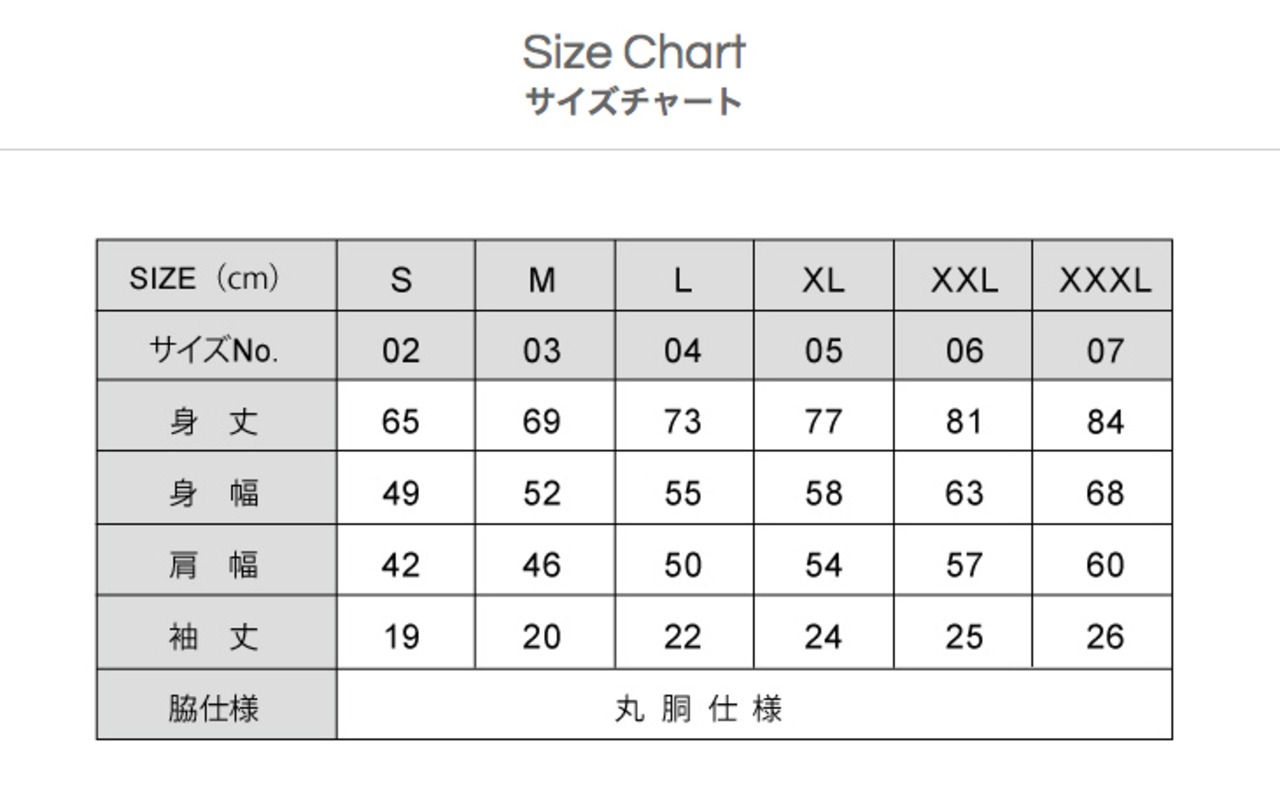The width and height of the screenshot is (1280, 805).
Task: Click body width value 58 for XL
Action: click(823, 494)
